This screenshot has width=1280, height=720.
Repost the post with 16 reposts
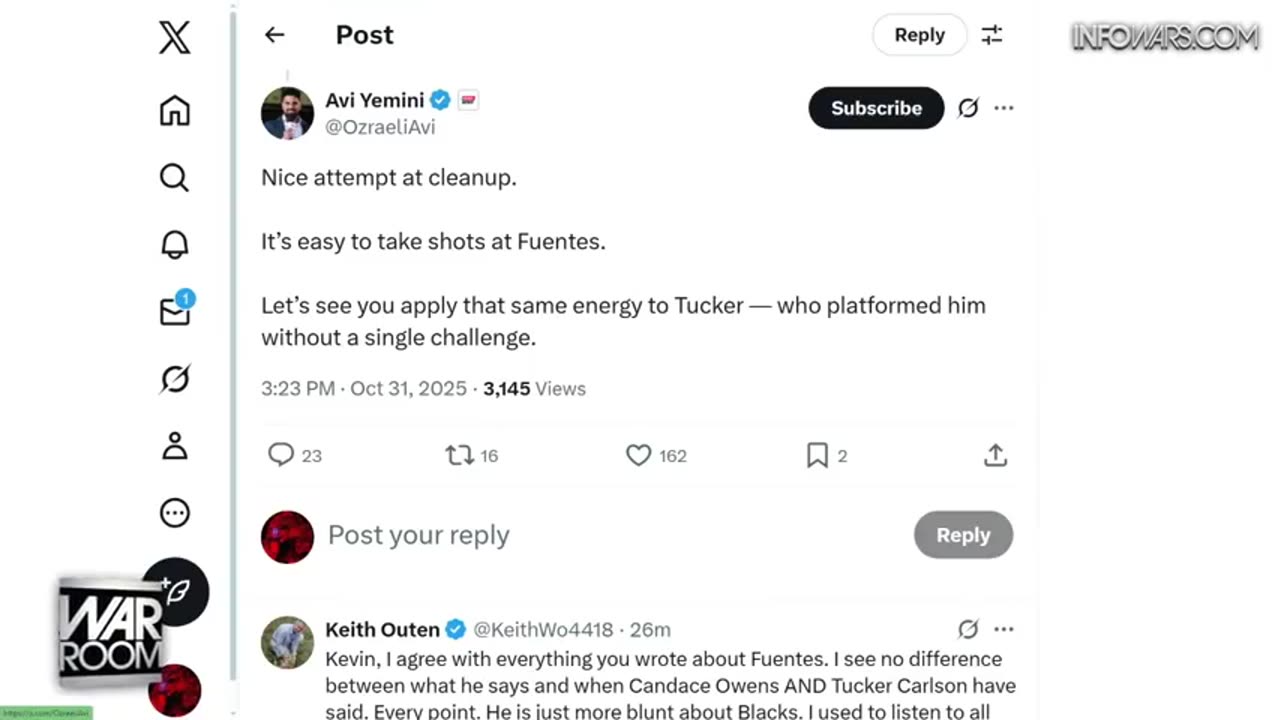459,456
